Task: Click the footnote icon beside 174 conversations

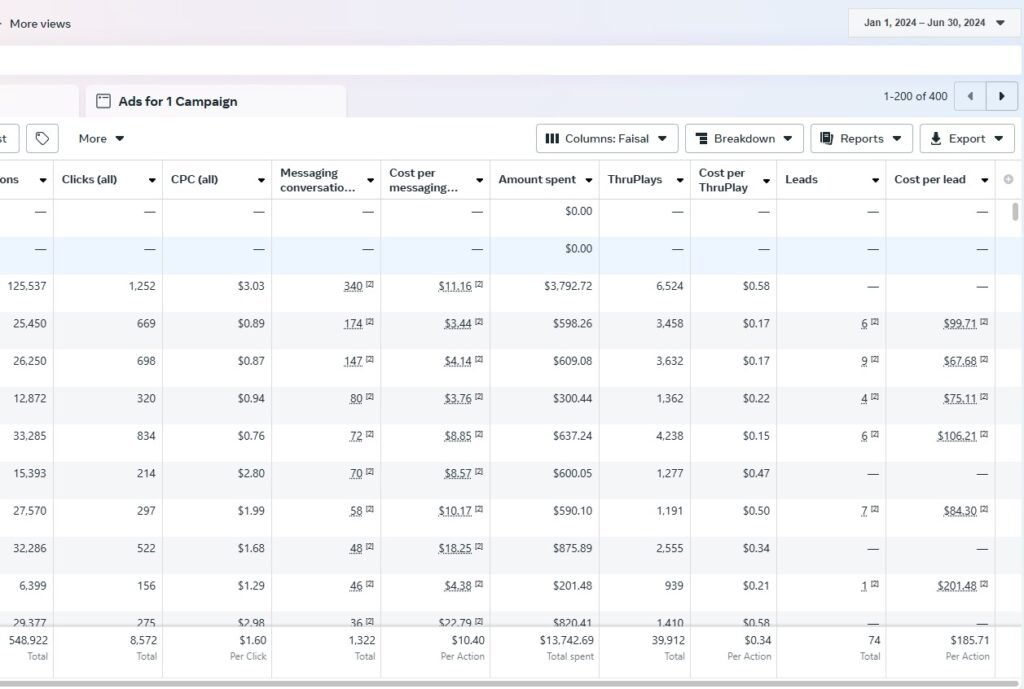Action: click(370, 322)
